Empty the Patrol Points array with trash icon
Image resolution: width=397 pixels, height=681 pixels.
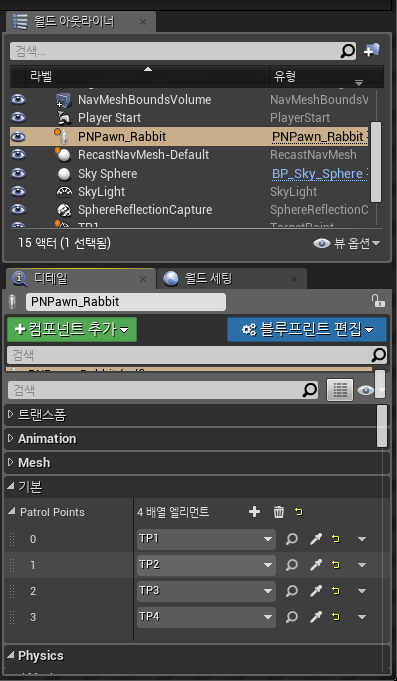point(278,512)
